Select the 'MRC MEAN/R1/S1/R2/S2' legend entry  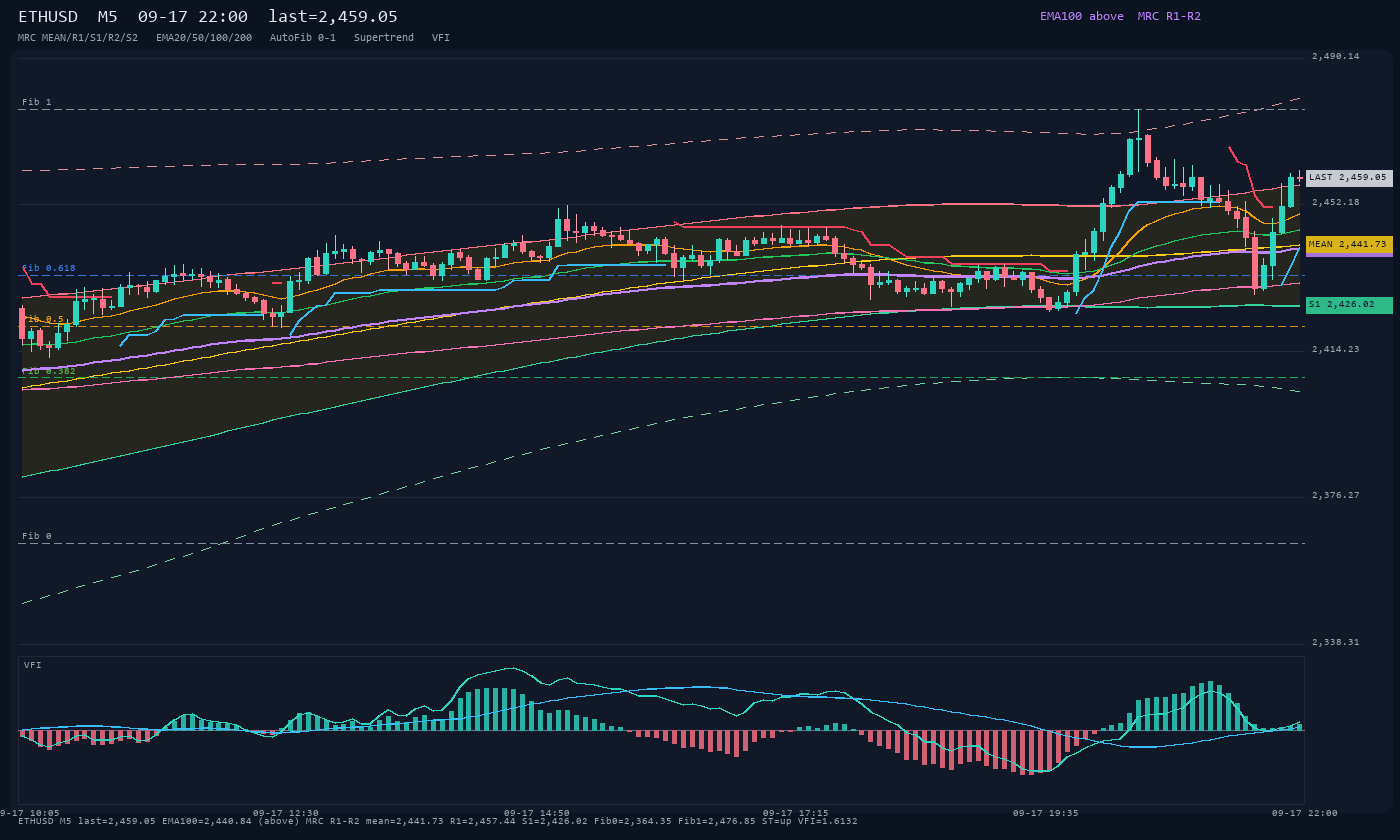point(78,37)
